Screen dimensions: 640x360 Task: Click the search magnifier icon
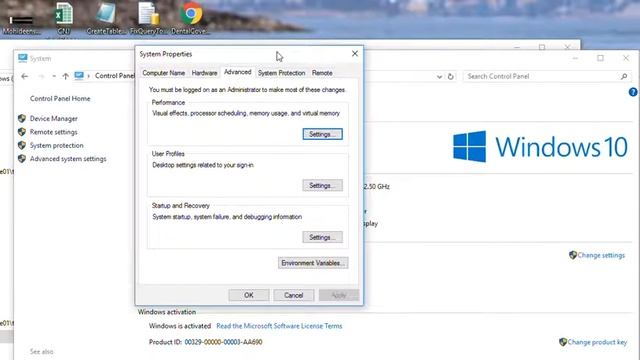coord(624,76)
